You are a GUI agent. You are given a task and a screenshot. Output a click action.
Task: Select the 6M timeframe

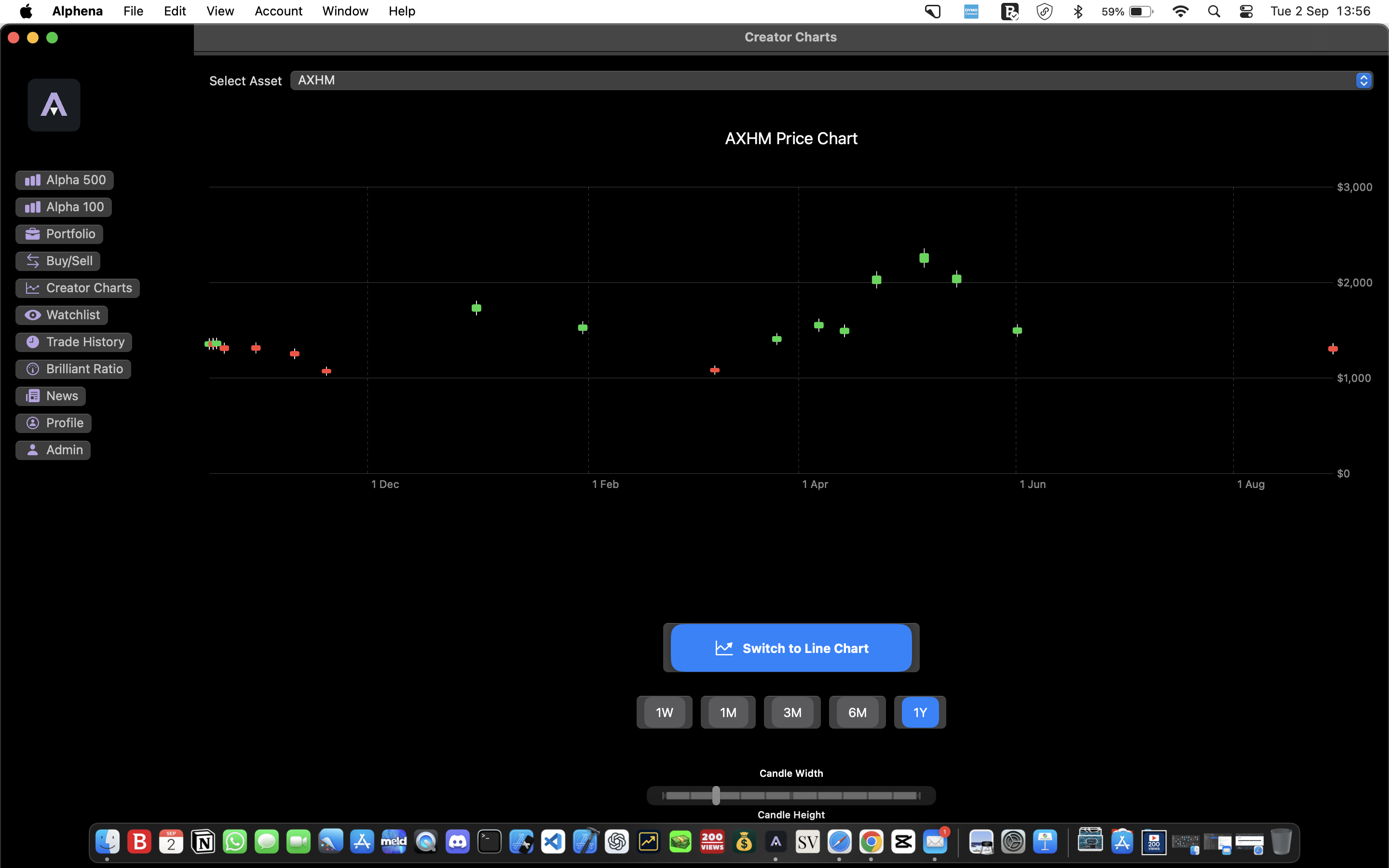tap(857, 712)
